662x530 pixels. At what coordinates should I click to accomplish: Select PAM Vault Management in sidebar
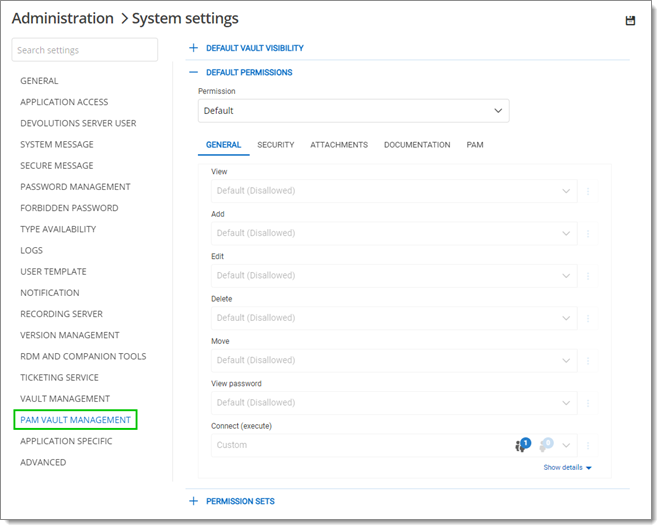pos(76,420)
